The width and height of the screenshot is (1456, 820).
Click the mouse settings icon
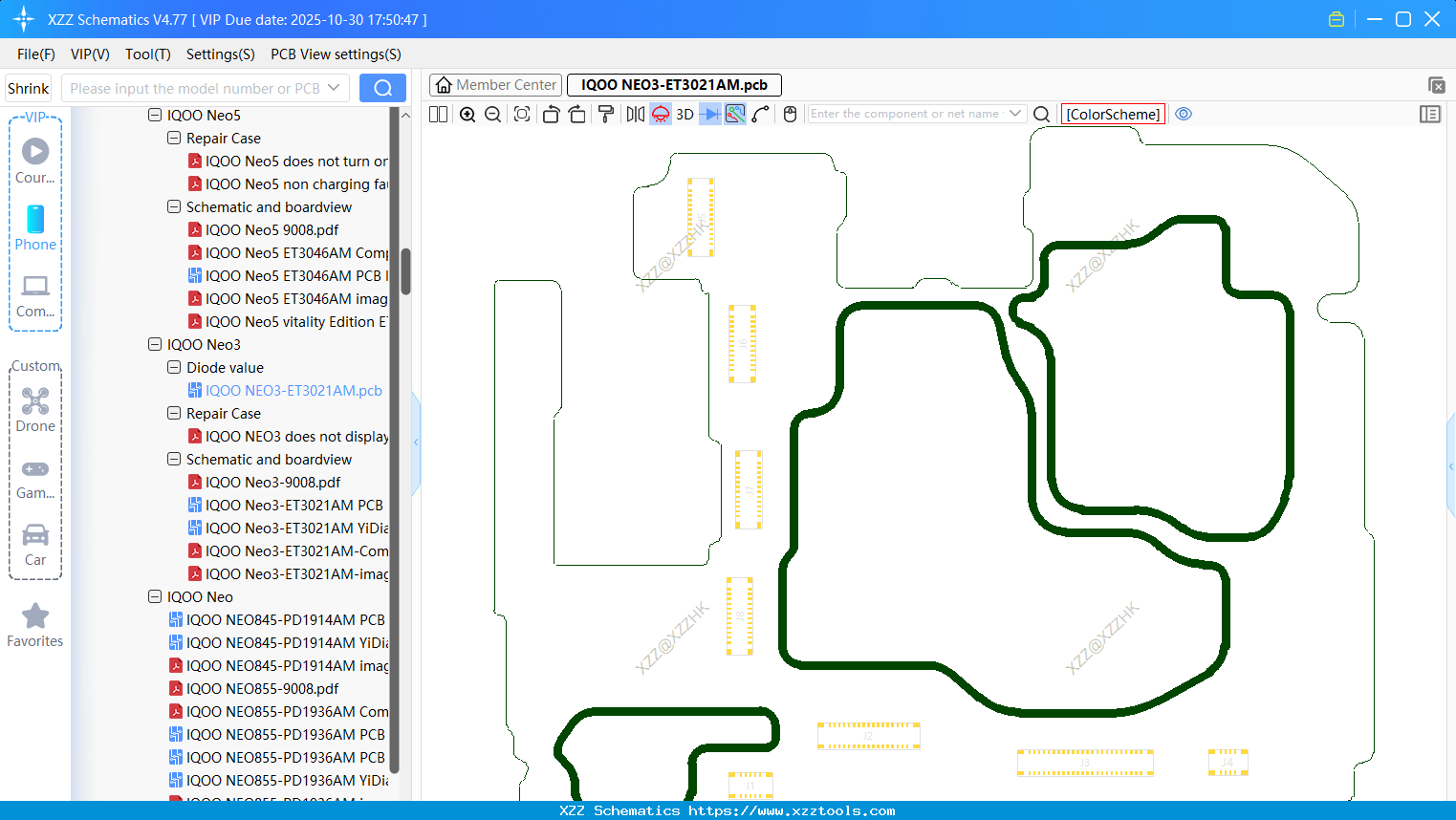790,115
